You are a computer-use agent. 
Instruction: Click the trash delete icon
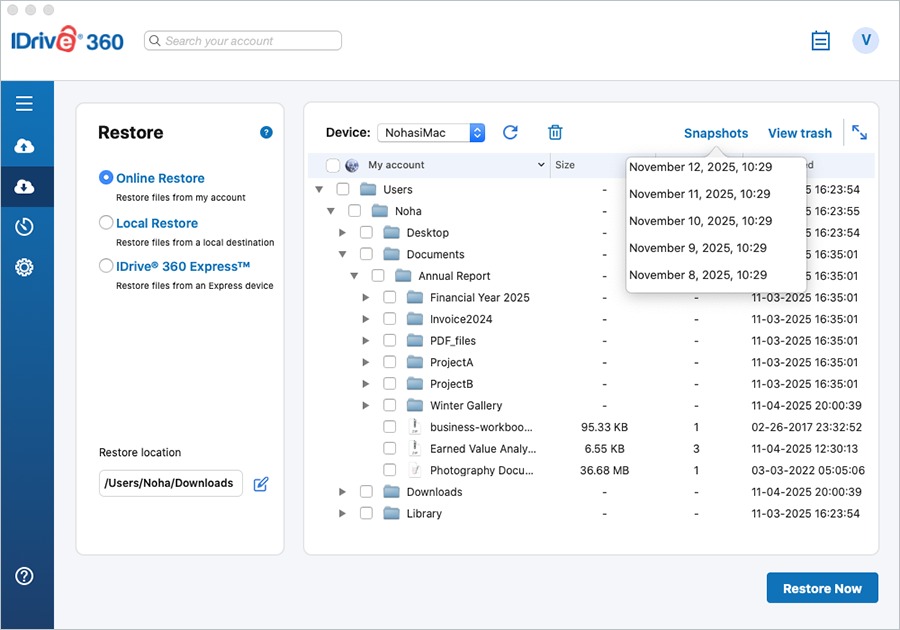(x=555, y=133)
